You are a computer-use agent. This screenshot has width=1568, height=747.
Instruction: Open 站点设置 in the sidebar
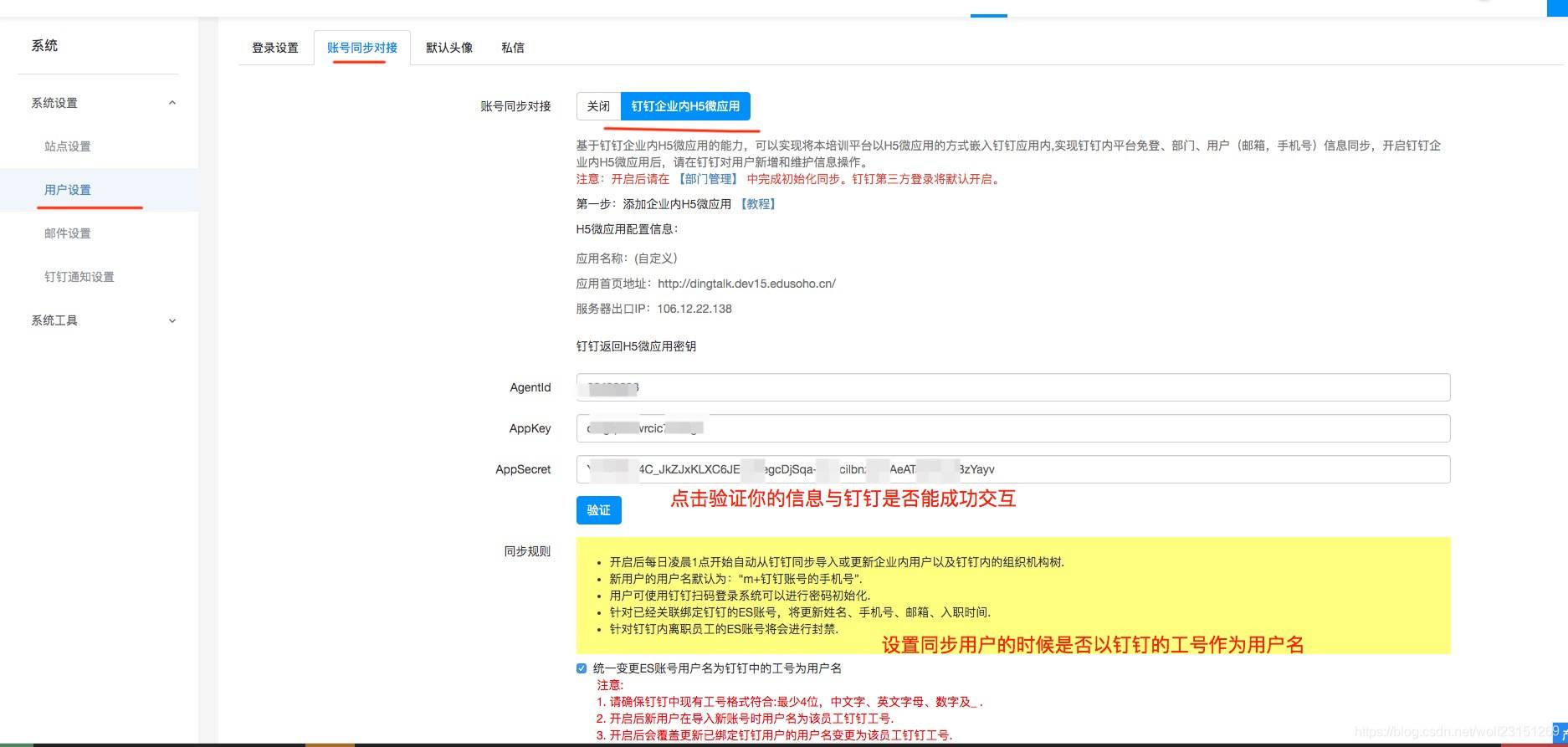(x=68, y=146)
